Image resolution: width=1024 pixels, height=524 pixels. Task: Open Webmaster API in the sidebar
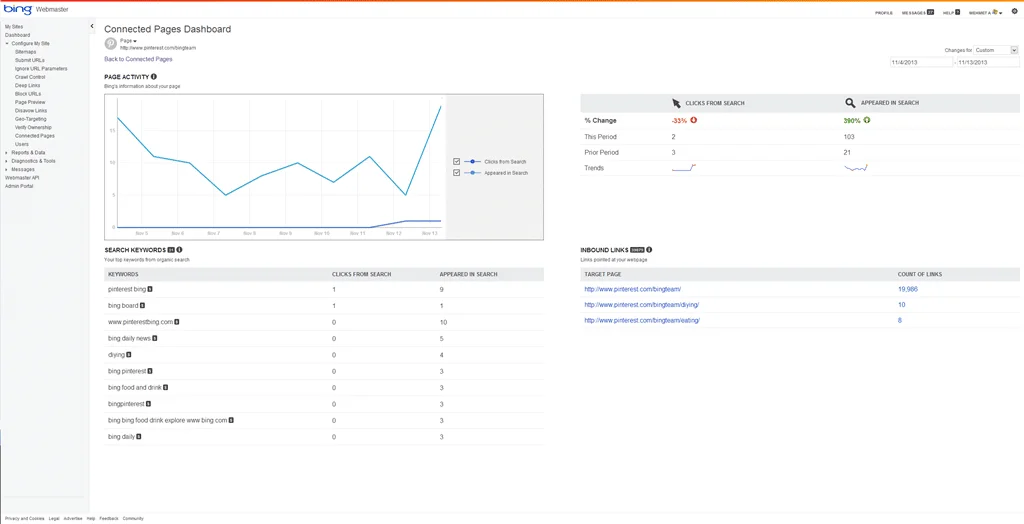point(22,178)
